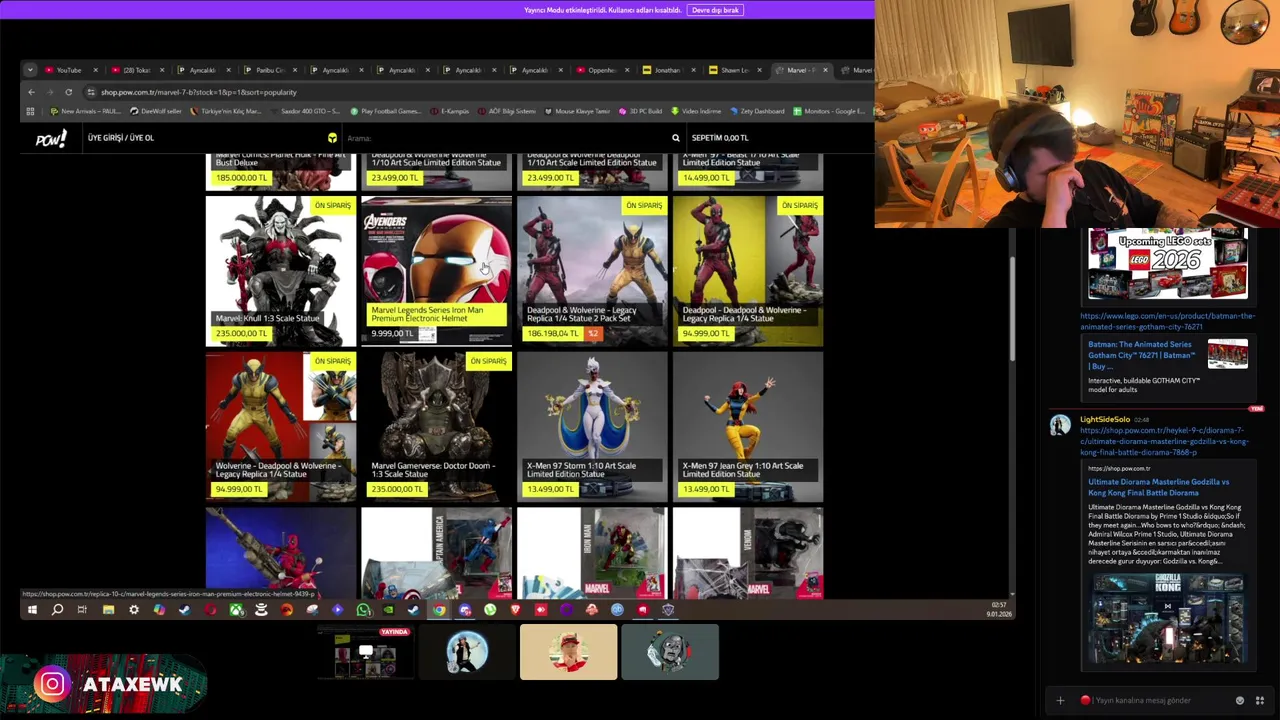The width and height of the screenshot is (1280, 720).
Task: Open Discord from the taskbar
Action: coord(465,610)
